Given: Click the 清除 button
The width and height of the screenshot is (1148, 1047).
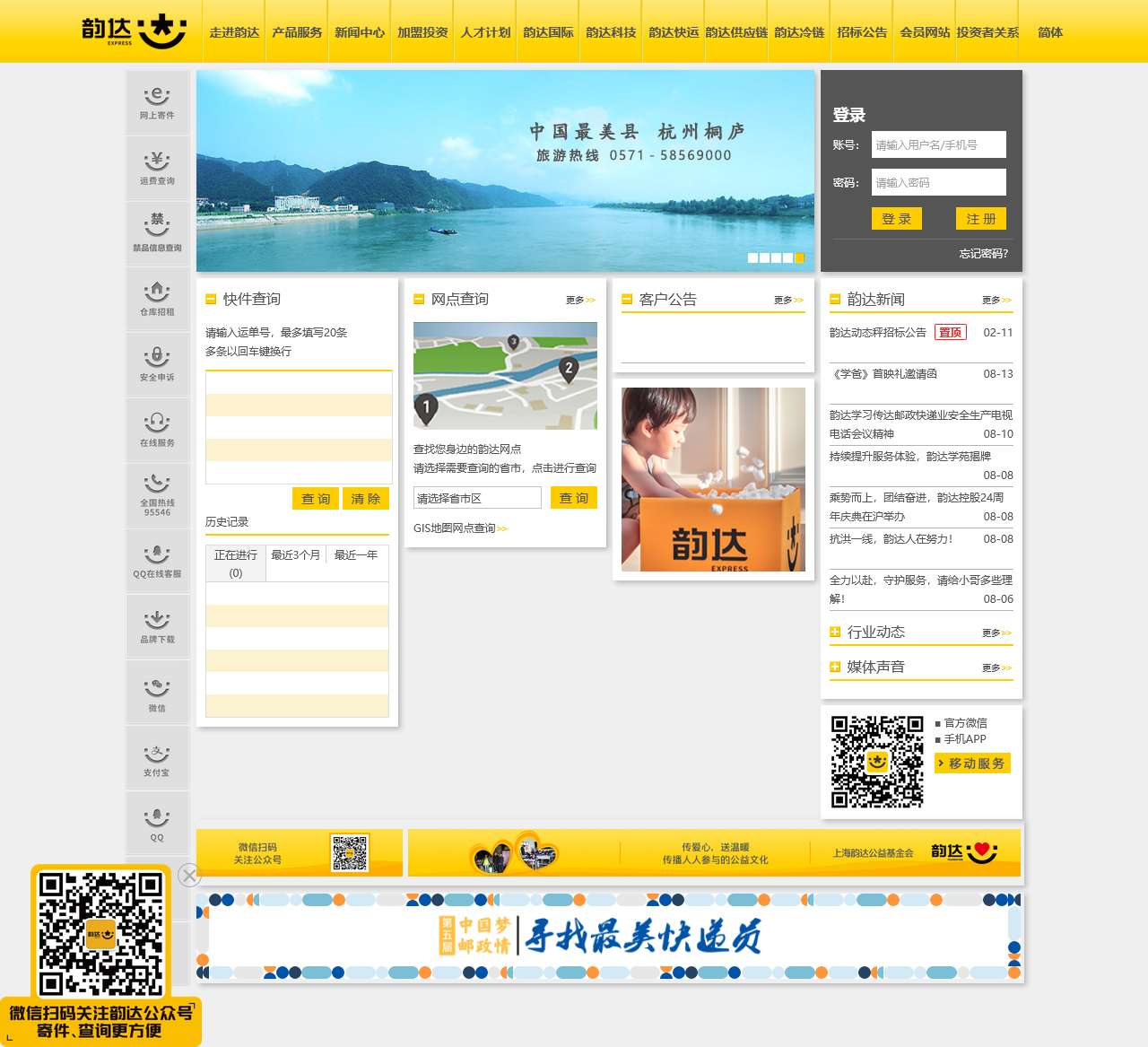Looking at the screenshot, I should coord(366,499).
